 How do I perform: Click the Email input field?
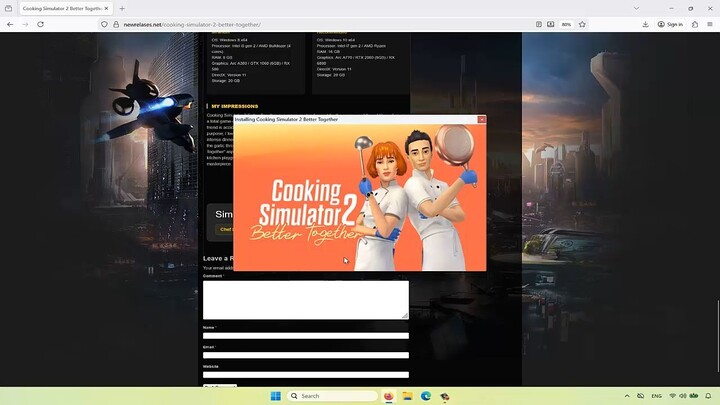(x=306, y=355)
